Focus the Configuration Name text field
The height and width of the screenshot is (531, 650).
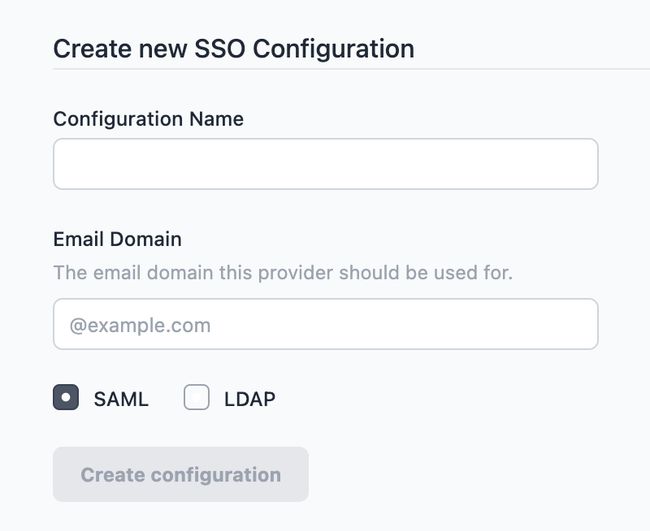(325, 164)
